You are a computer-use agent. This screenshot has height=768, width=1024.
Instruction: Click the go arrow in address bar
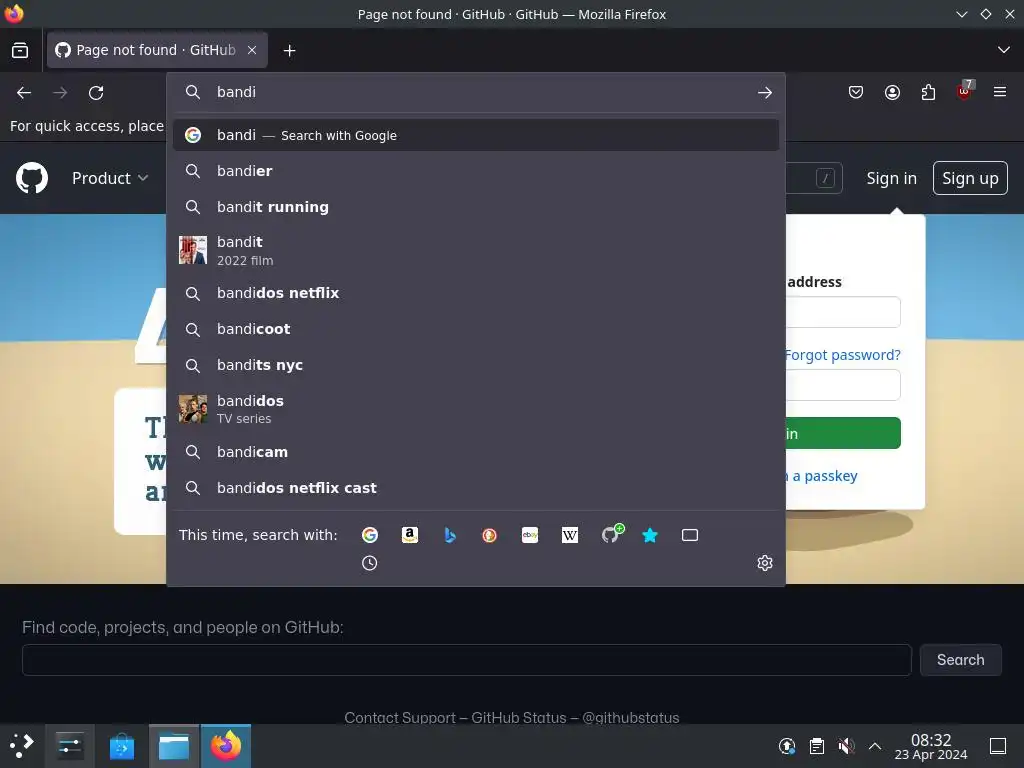click(765, 93)
